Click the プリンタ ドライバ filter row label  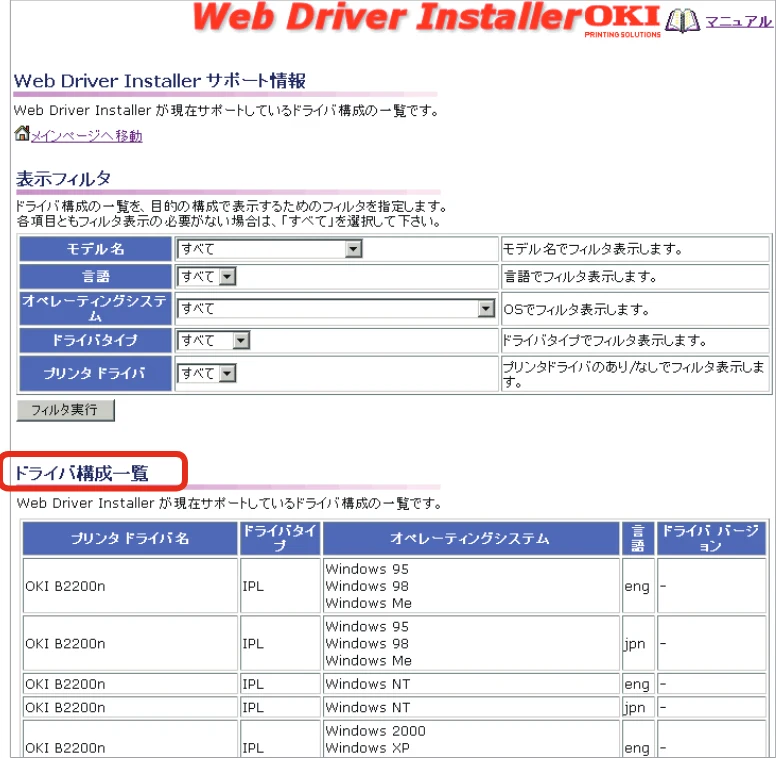pos(96,374)
